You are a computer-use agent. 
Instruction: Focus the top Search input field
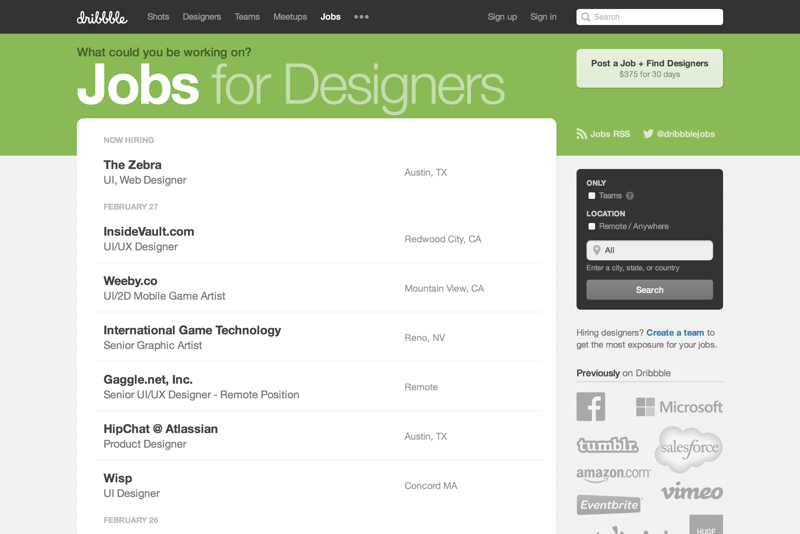click(x=649, y=17)
